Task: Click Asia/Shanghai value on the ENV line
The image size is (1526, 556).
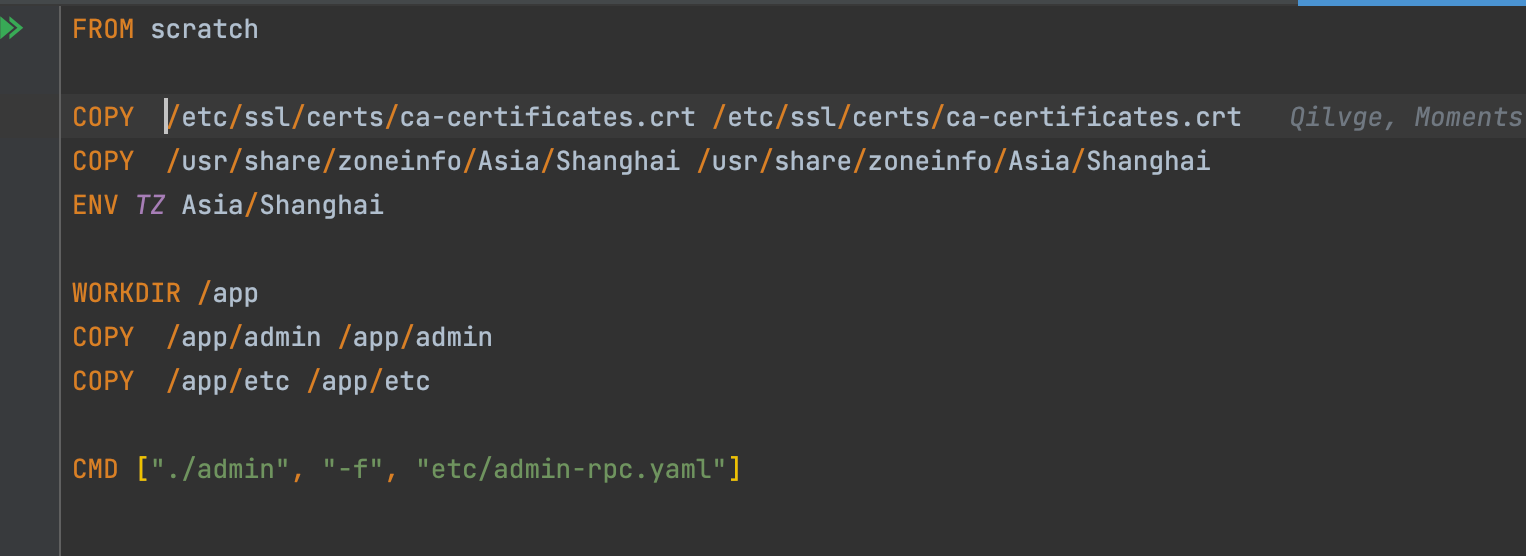Action: 283,206
